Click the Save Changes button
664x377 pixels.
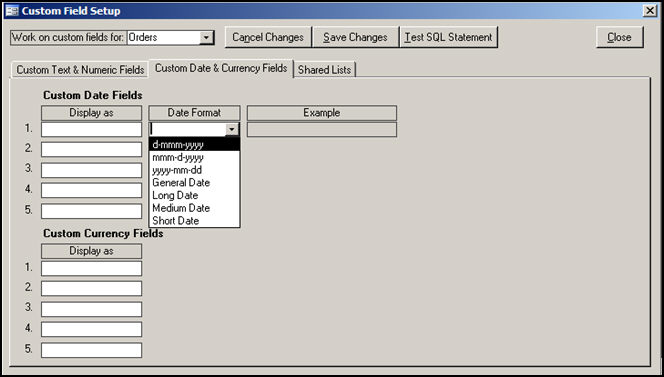(x=356, y=37)
